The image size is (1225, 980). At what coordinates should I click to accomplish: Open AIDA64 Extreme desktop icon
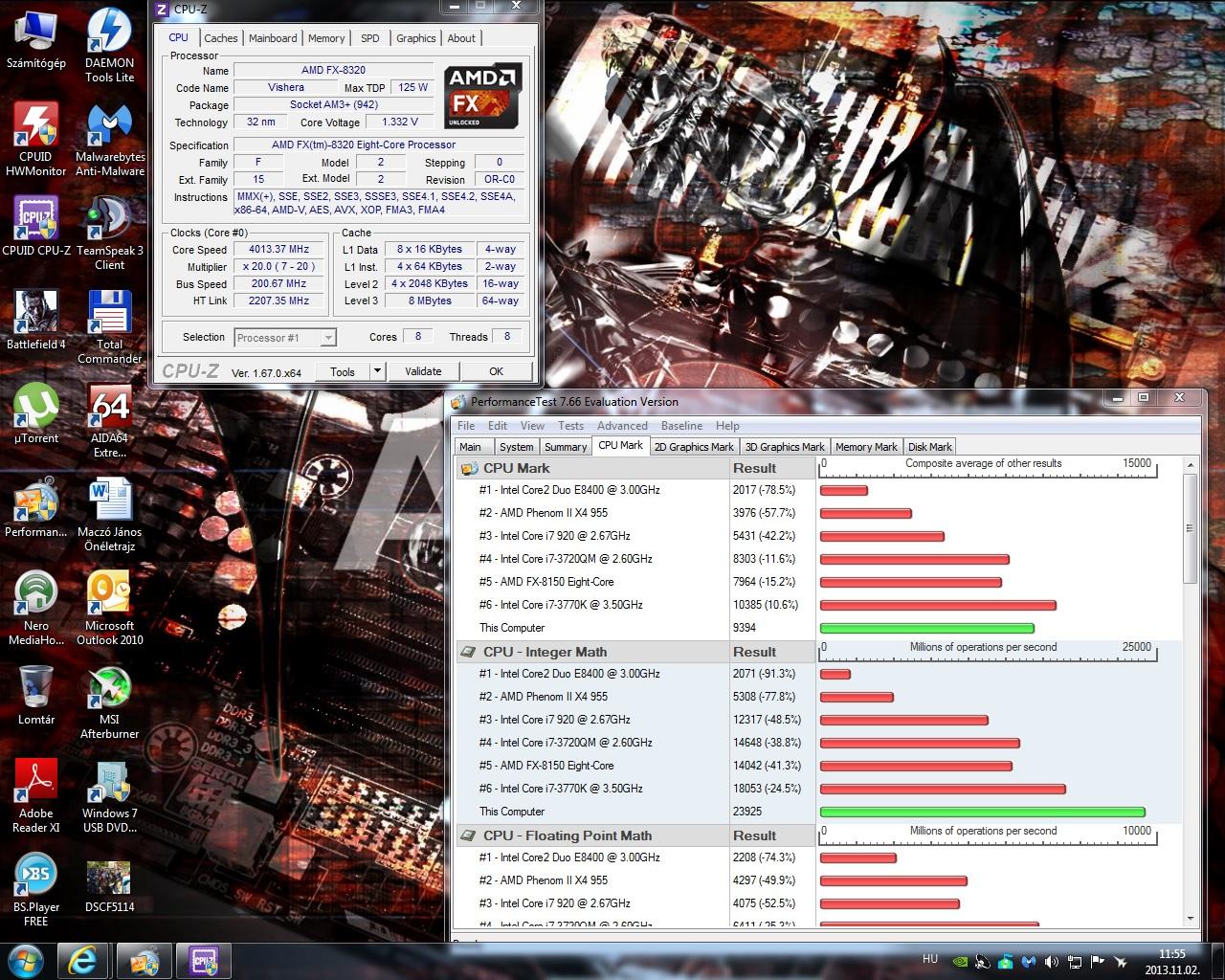pyautogui.click(x=110, y=421)
